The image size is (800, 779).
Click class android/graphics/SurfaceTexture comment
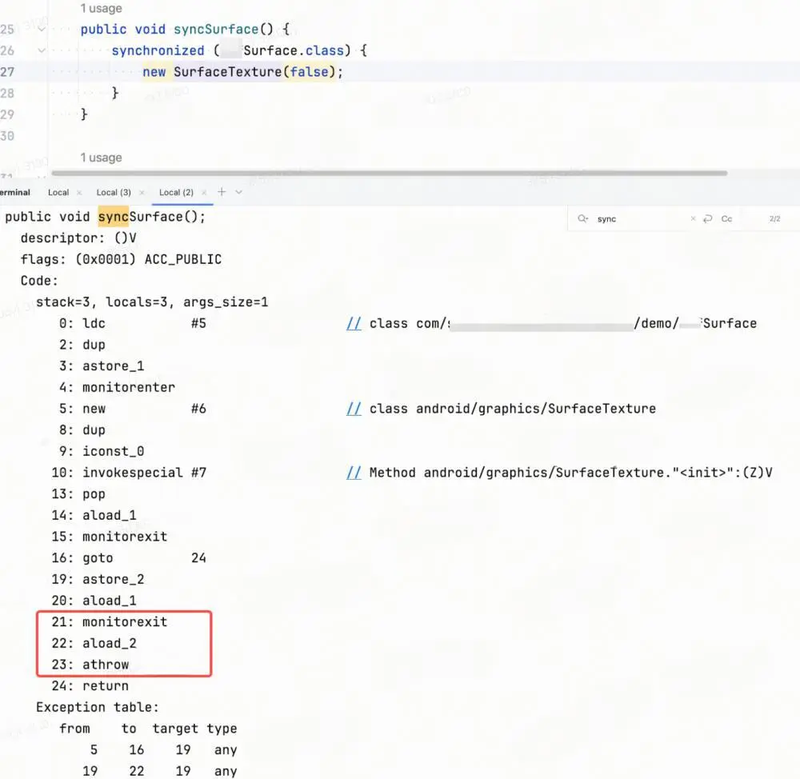click(x=512, y=409)
